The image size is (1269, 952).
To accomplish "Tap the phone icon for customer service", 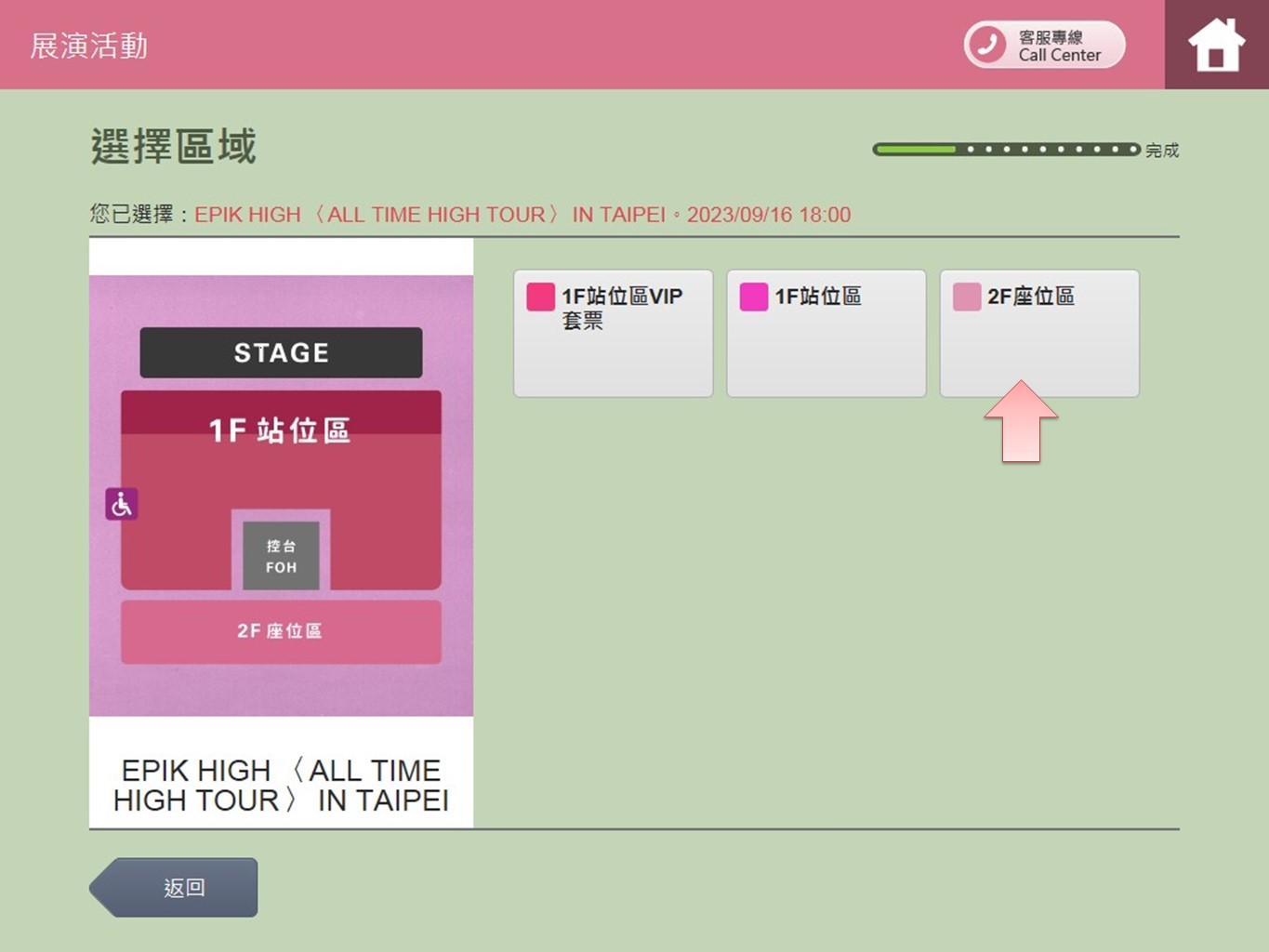I will [987, 45].
